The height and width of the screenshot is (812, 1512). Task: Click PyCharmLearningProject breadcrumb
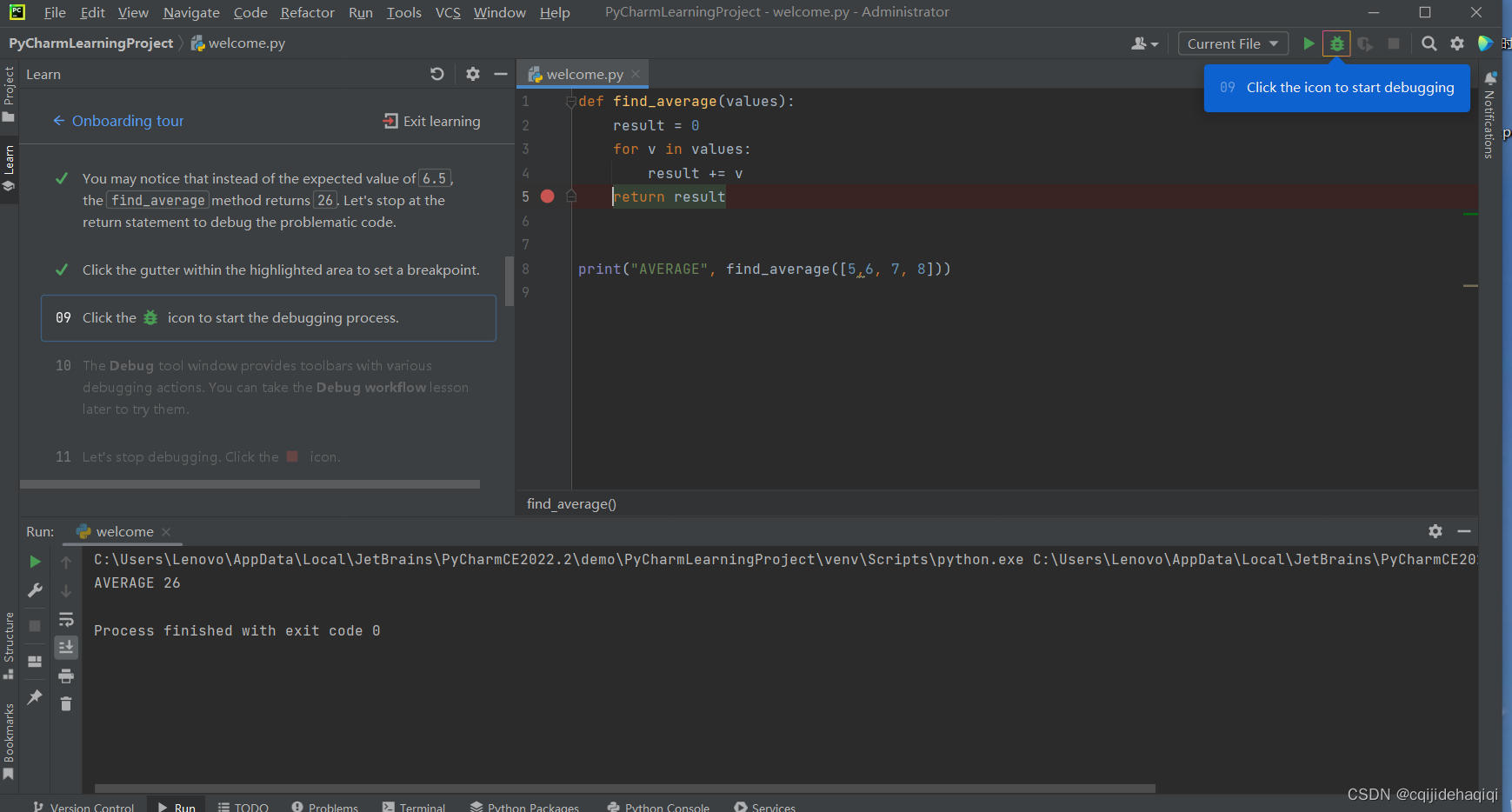click(91, 43)
